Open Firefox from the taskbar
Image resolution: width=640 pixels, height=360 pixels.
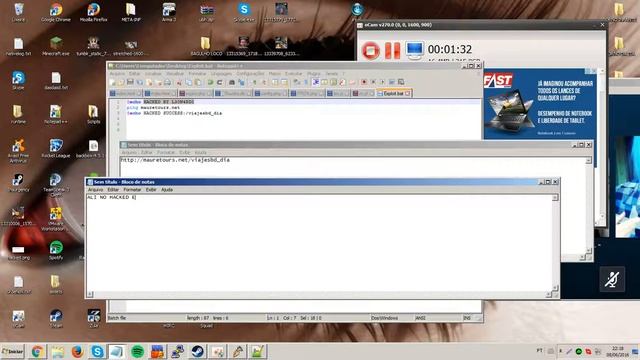78,351
